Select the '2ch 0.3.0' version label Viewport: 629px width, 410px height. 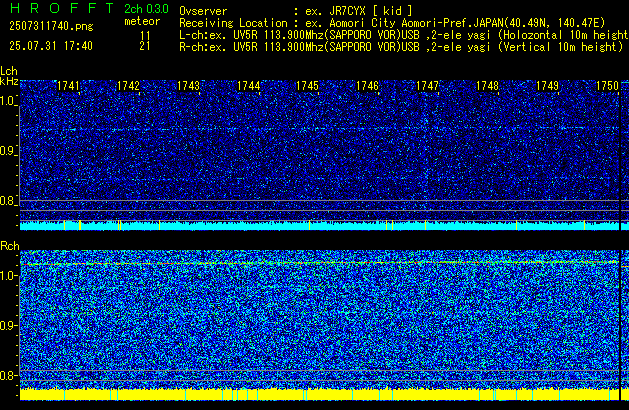pos(146,9)
